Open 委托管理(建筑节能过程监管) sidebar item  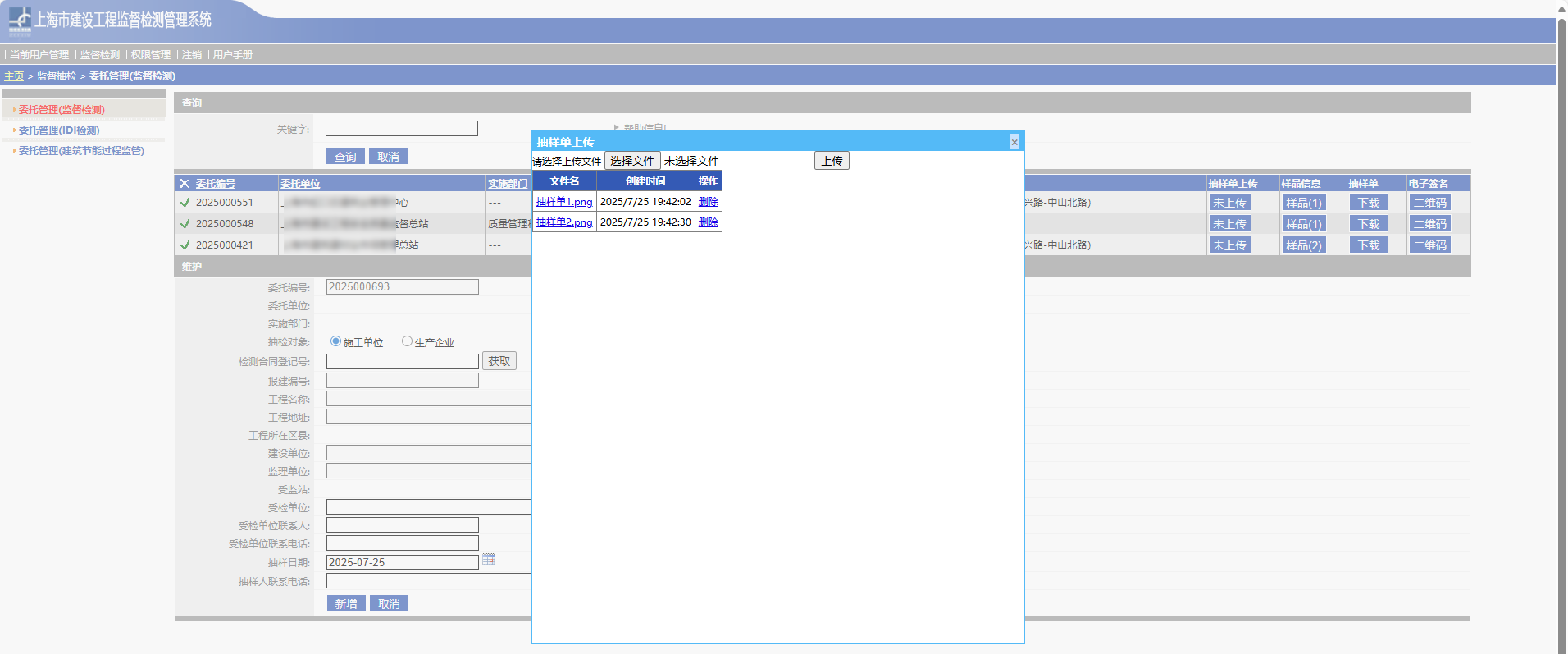click(81, 151)
